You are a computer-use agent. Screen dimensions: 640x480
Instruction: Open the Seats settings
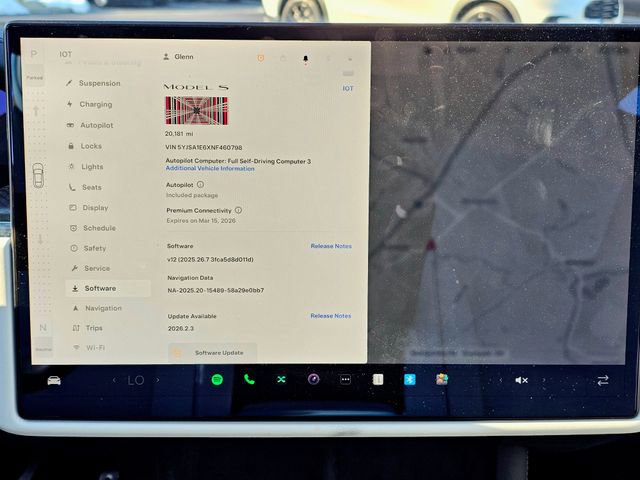pos(85,187)
